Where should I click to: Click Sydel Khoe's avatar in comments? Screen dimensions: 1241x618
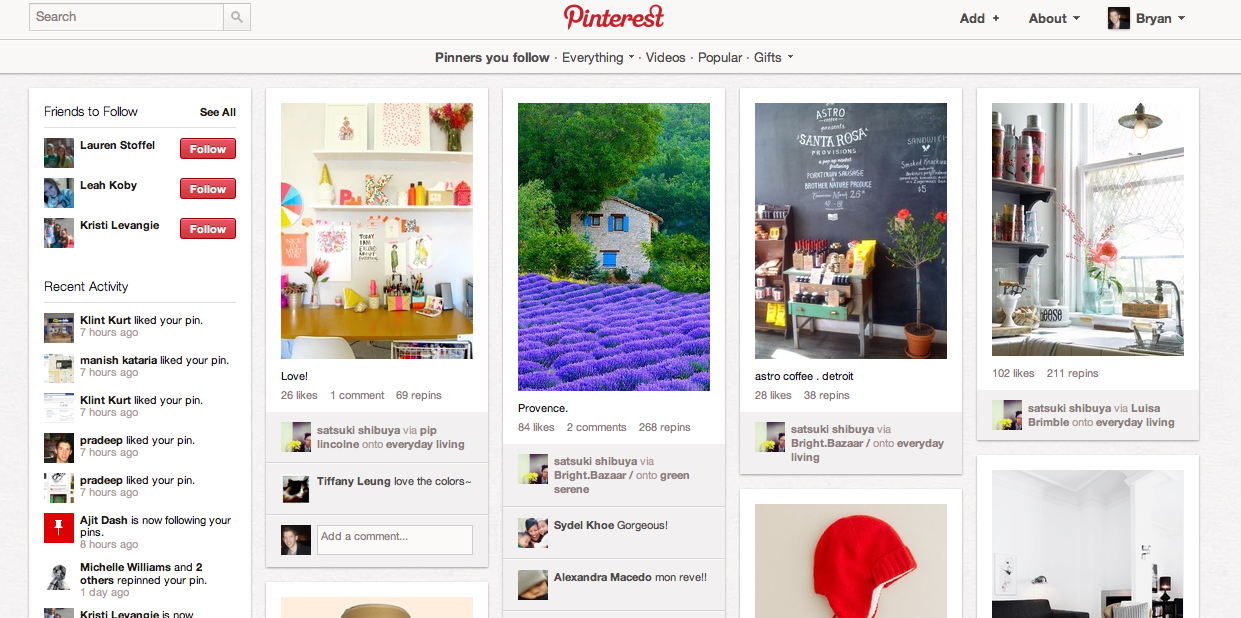pyautogui.click(x=532, y=532)
